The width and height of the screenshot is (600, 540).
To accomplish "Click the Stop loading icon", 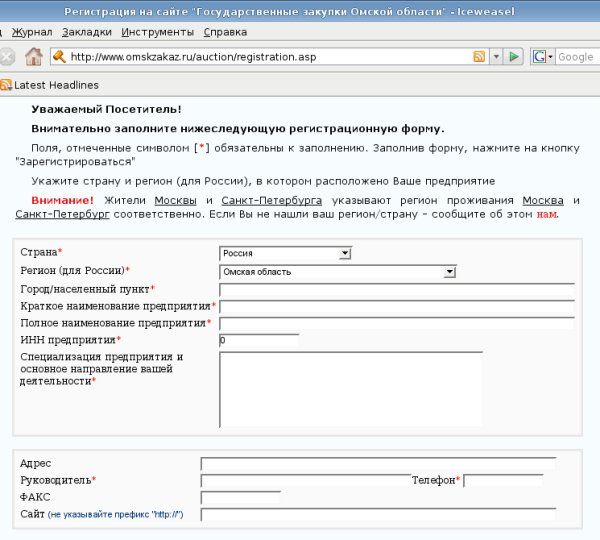I will 7,57.
